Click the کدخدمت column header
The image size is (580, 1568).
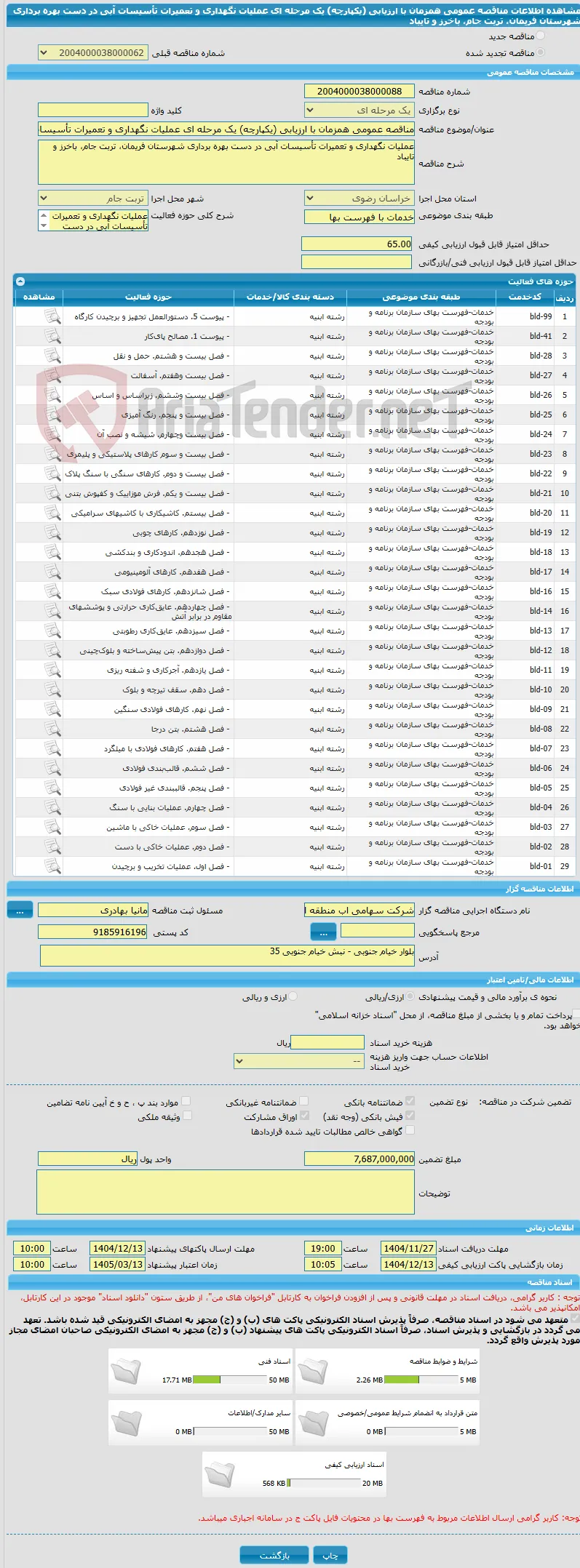coord(525,297)
